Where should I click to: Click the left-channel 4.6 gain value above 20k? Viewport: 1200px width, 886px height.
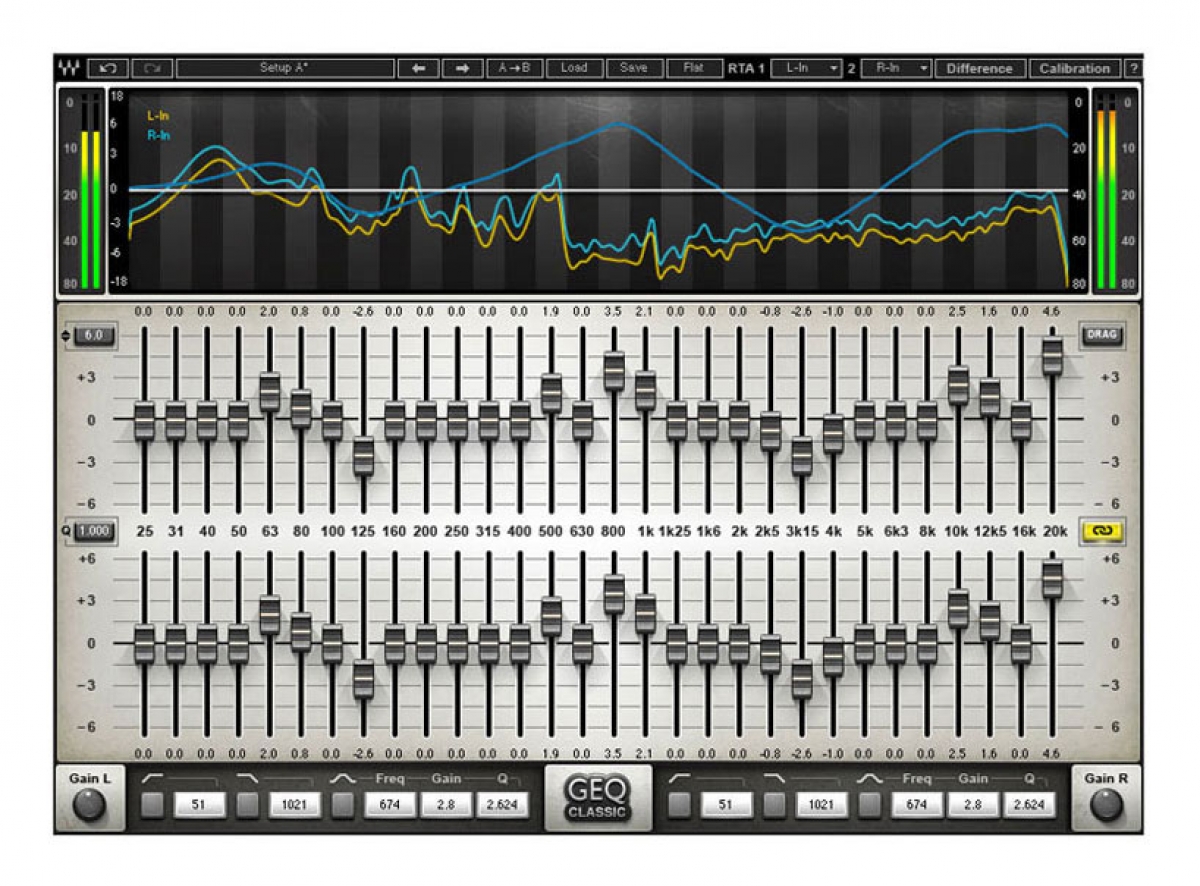click(1052, 312)
